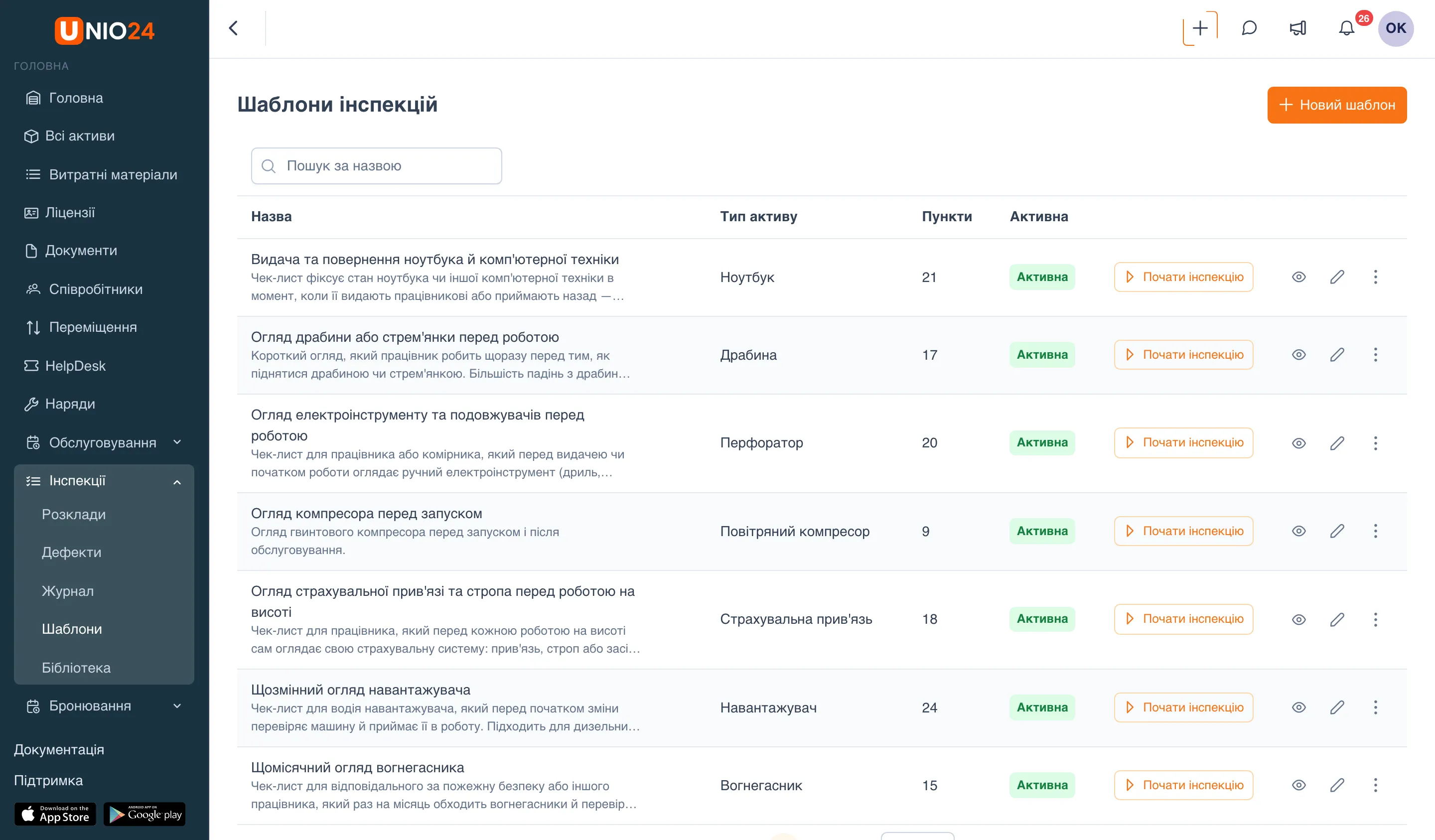Edit the Навантажувач template with pencil icon
This screenshot has width=1435, height=840.
(1337, 707)
